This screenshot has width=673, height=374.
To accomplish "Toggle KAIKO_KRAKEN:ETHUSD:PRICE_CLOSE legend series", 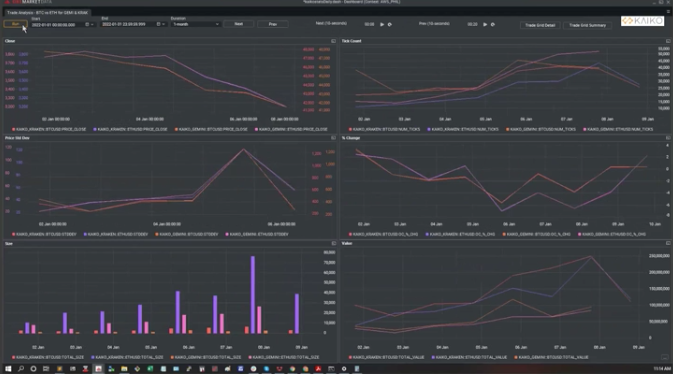I will [x=130, y=129].
